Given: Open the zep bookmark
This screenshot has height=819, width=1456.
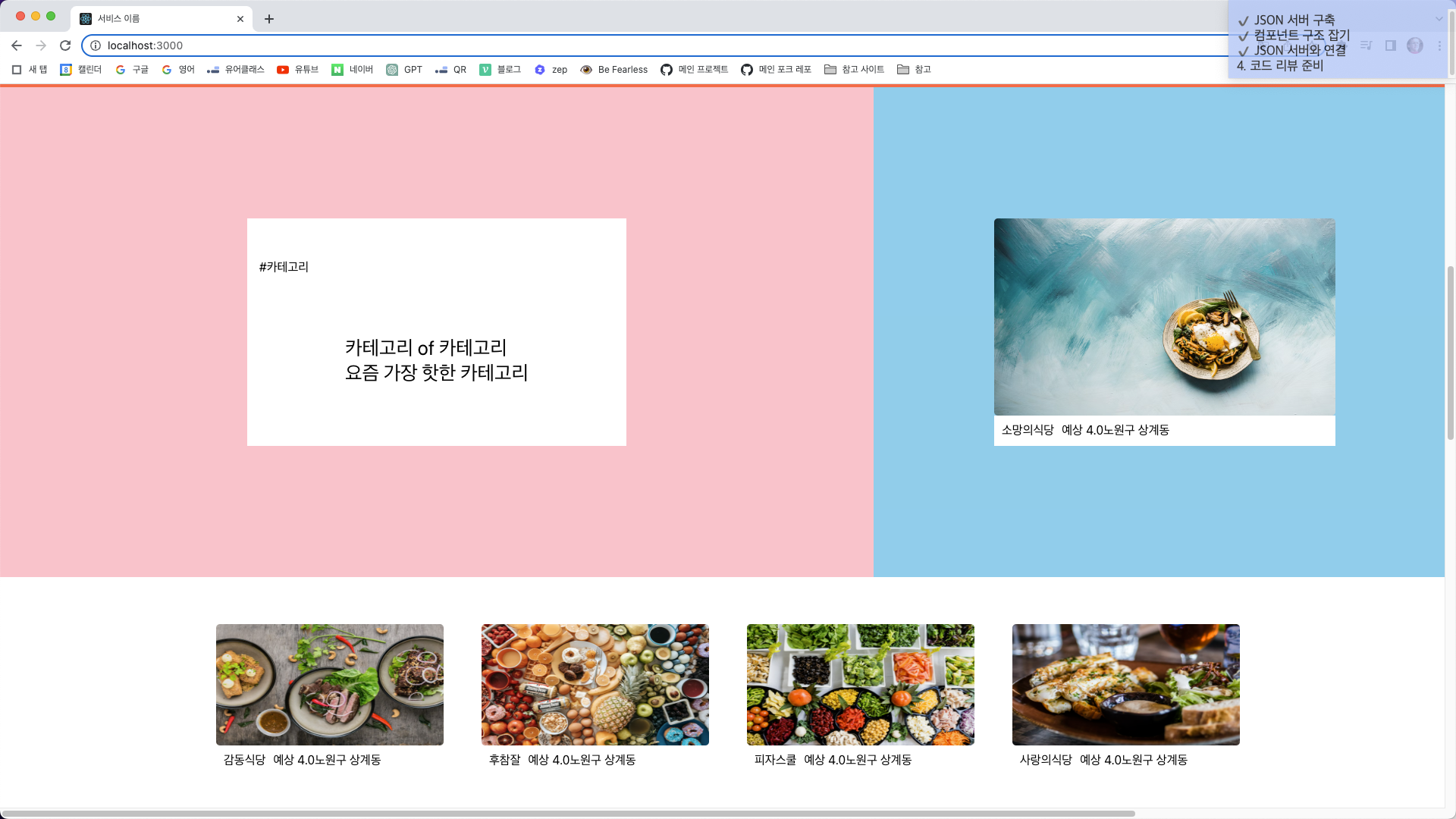Looking at the screenshot, I should (x=551, y=70).
